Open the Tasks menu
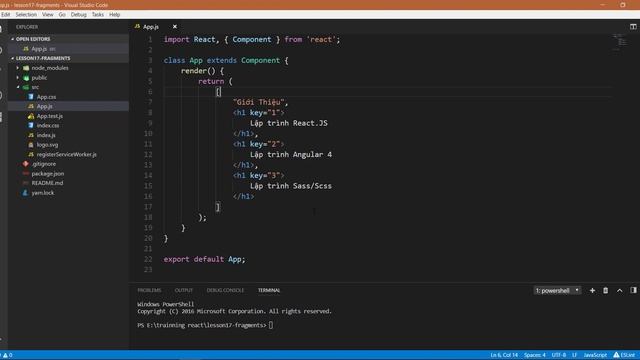This screenshot has width=640, height=360. tap(98, 14)
